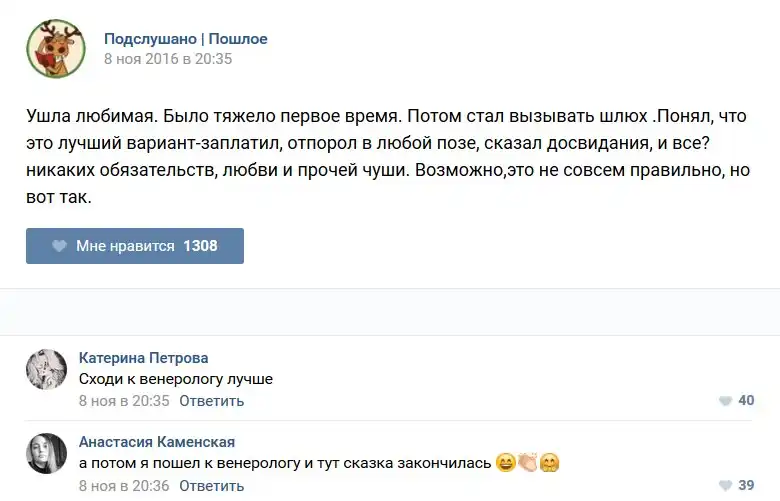Like Катерина Петрова's comment with the heart icon
Image resolution: width=780 pixels, height=501 pixels.
725,401
